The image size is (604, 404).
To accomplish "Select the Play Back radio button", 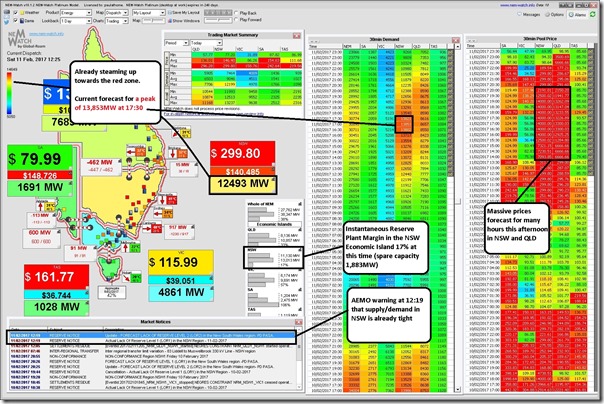I will coord(237,13).
